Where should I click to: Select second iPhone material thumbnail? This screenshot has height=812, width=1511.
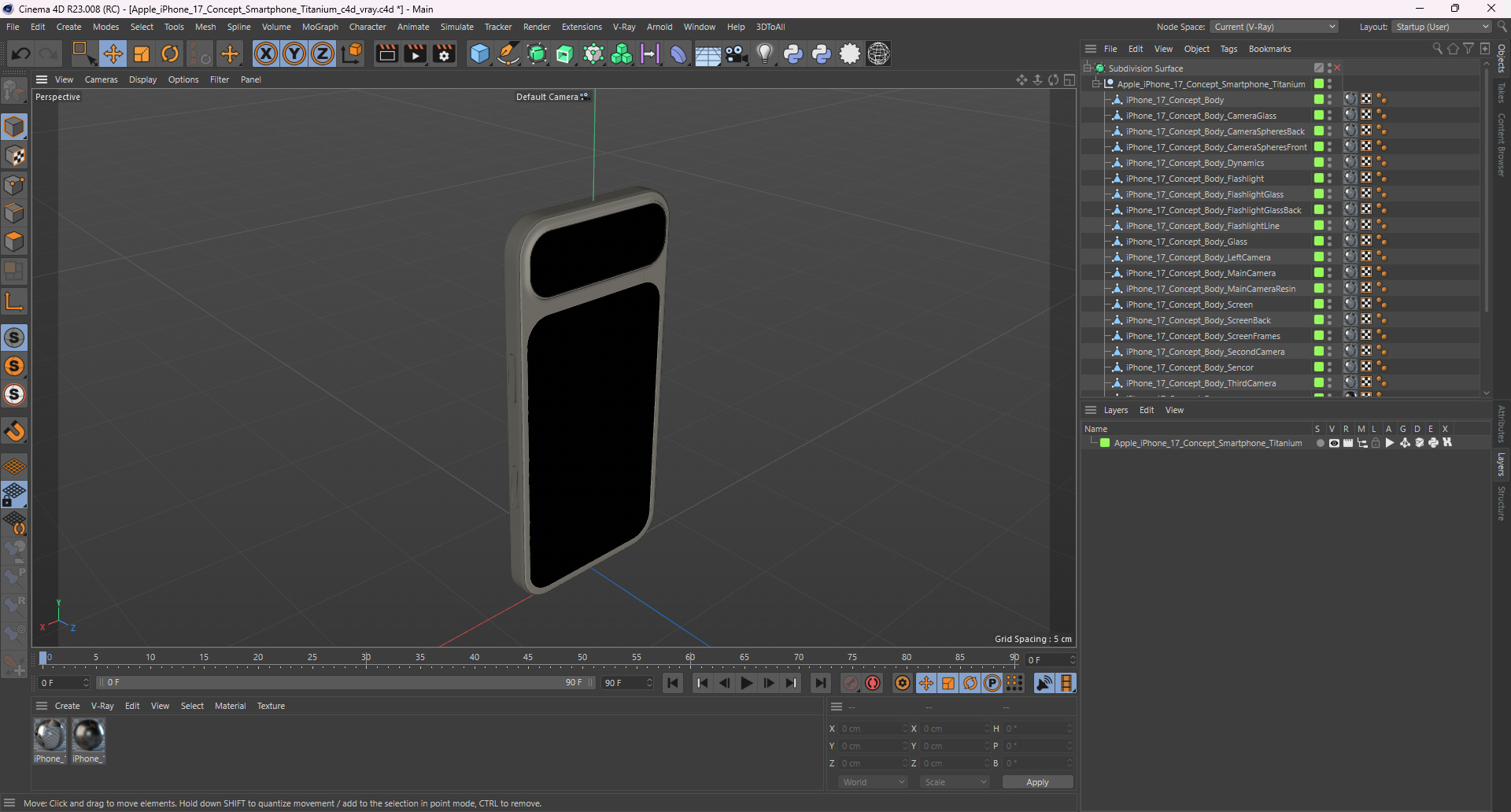tap(88, 736)
